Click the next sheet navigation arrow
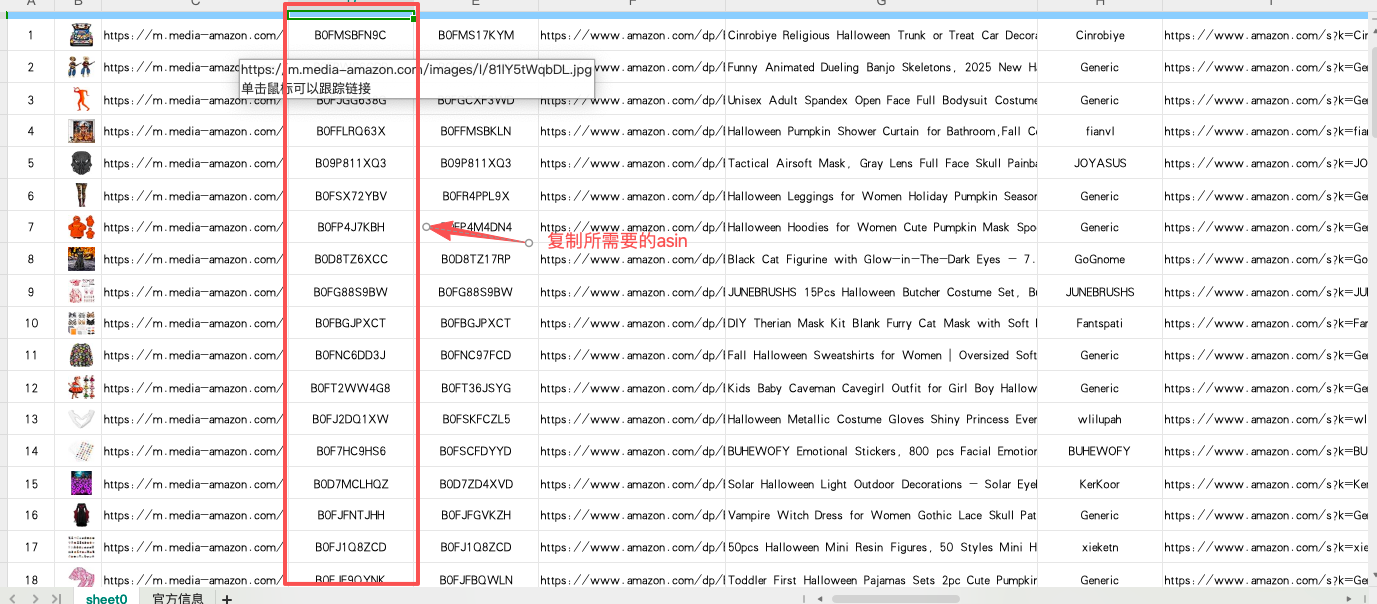The width and height of the screenshot is (1377, 604). tap(36, 598)
